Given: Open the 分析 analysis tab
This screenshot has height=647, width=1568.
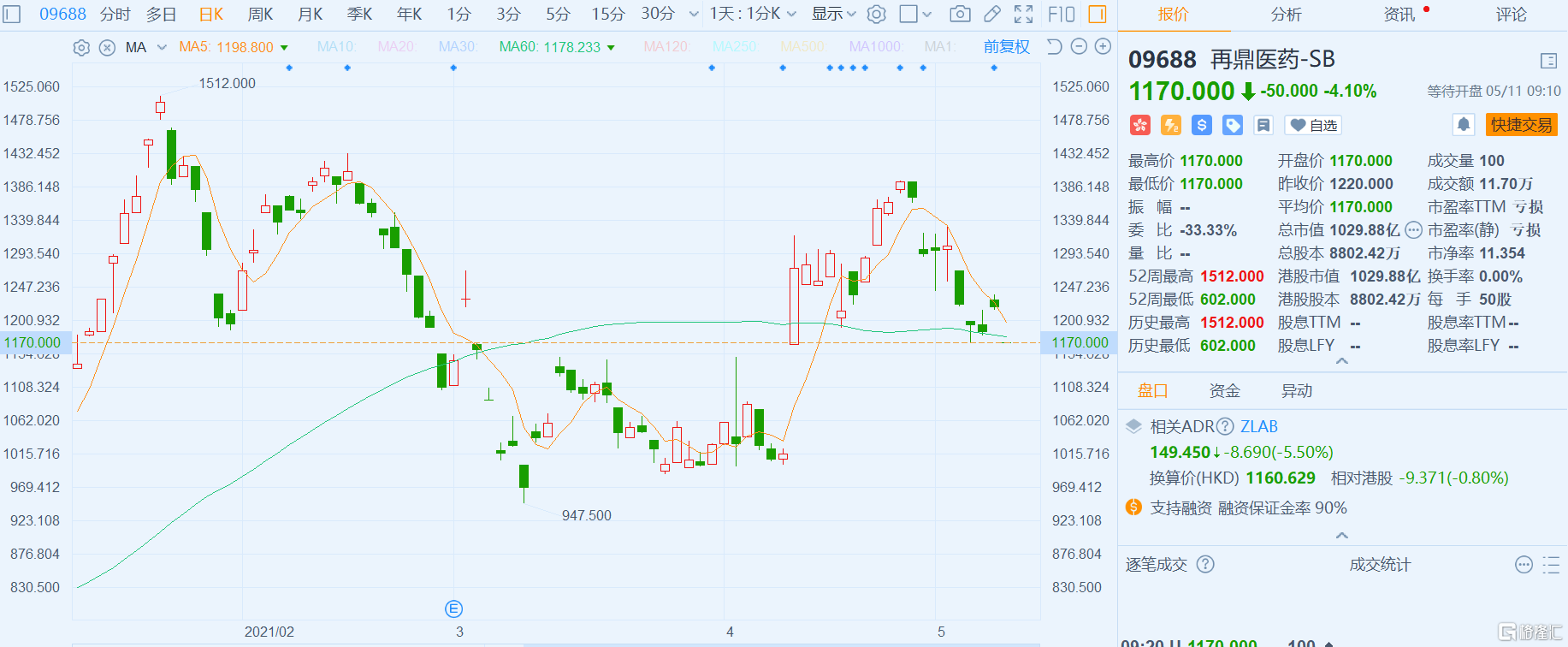Looking at the screenshot, I should (x=1286, y=15).
